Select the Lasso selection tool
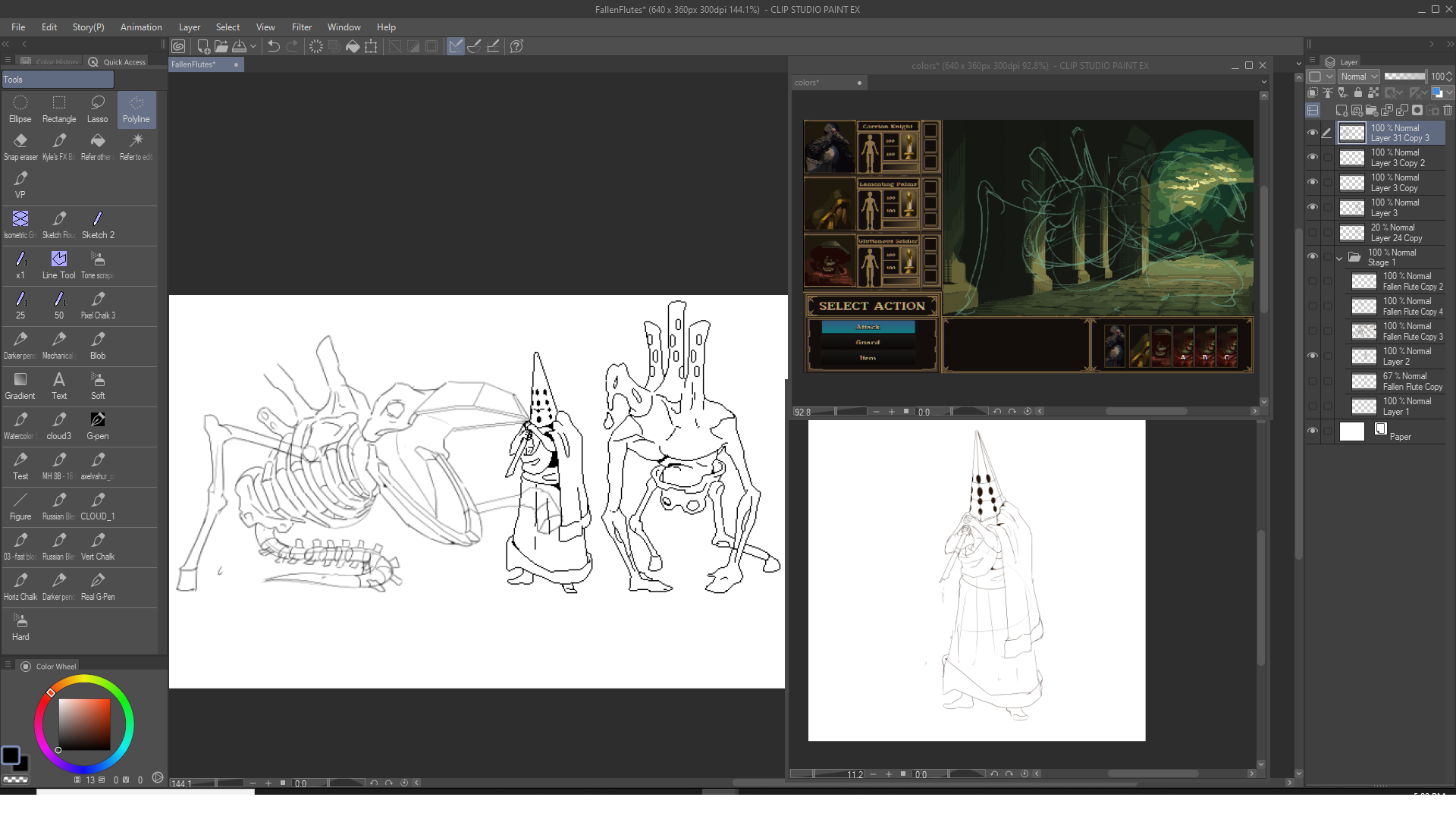1456x819 pixels. click(x=98, y=108)
